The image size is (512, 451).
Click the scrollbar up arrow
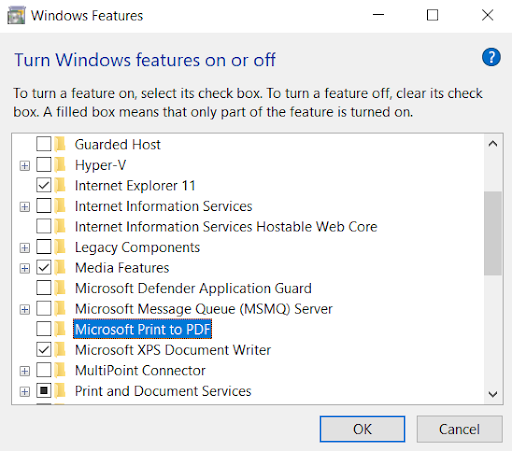(493, 144)
